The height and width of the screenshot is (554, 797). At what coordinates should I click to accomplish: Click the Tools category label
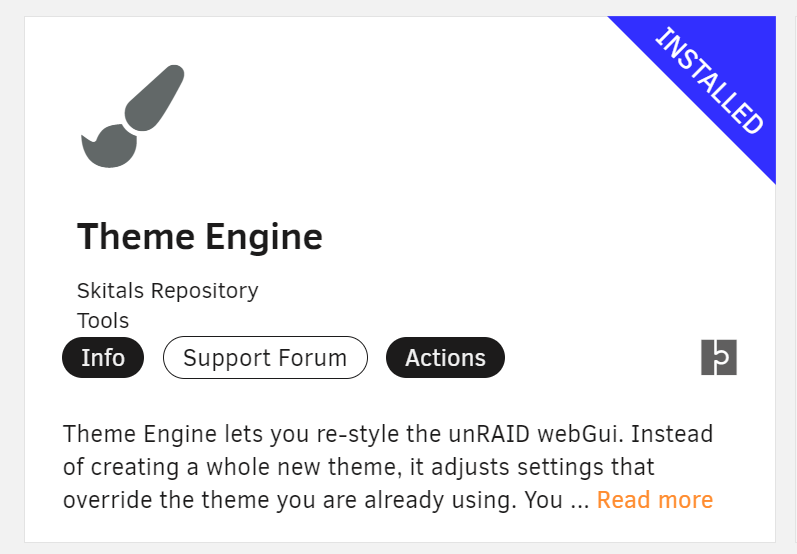click(x=103, y=321)
